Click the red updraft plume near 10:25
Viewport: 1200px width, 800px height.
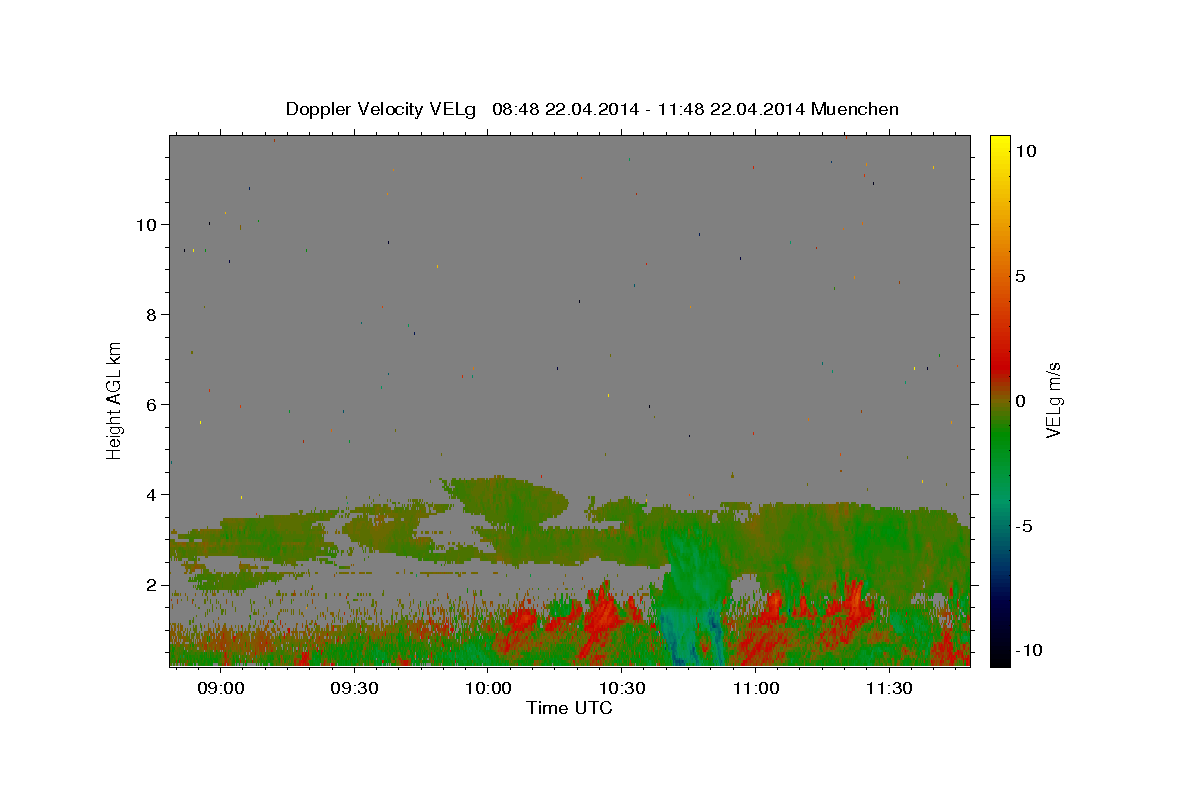[603, 620]
